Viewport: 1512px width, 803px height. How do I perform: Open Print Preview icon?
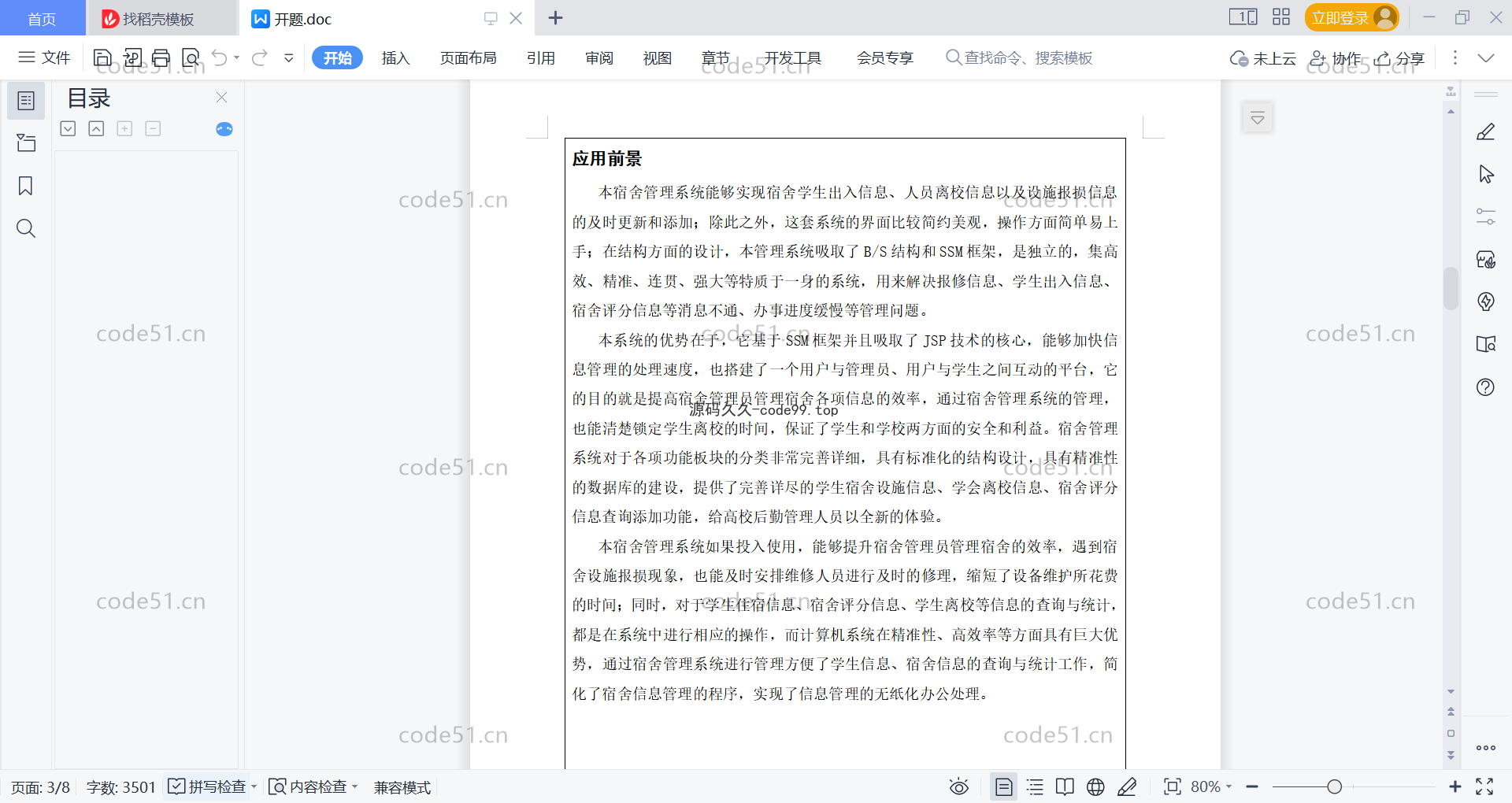(x=191, y=57)
